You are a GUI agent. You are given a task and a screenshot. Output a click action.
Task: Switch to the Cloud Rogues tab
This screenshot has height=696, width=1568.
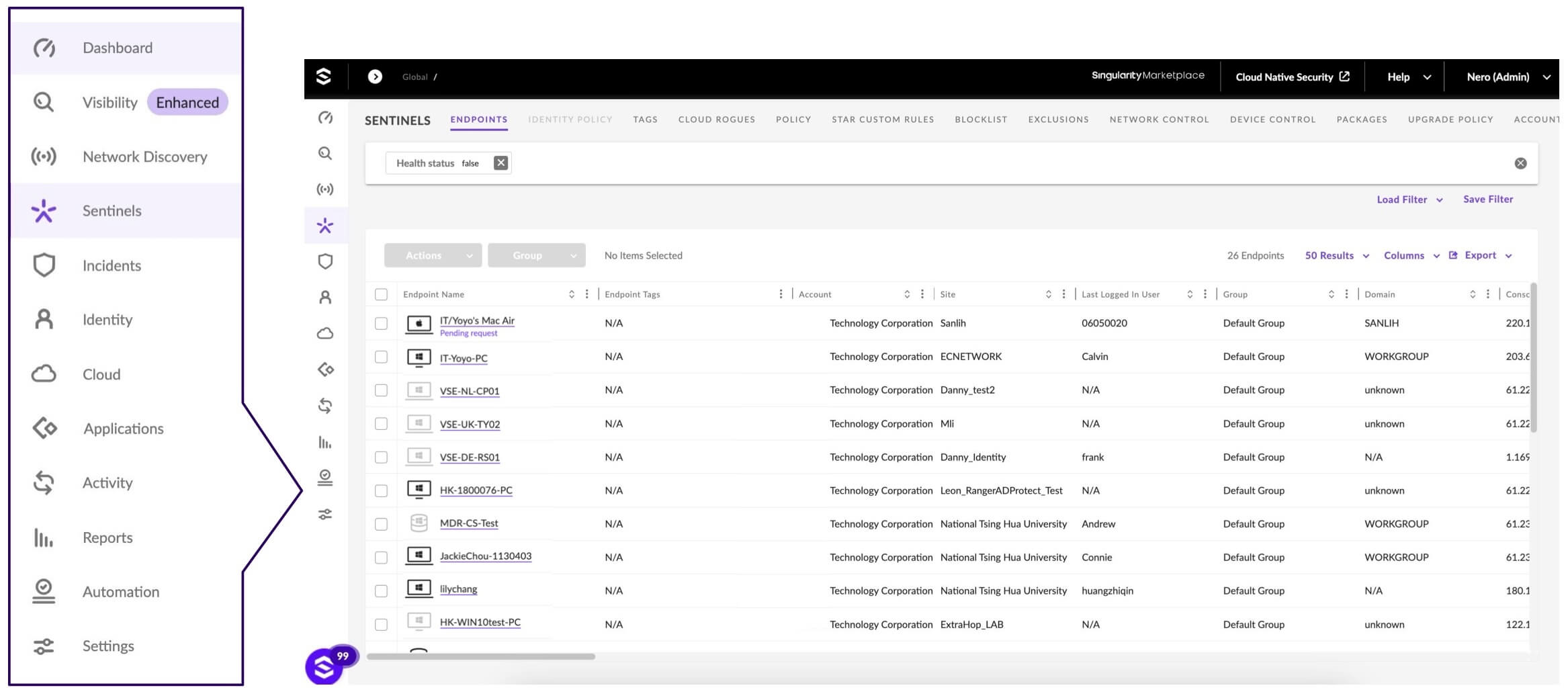point(717,120)
